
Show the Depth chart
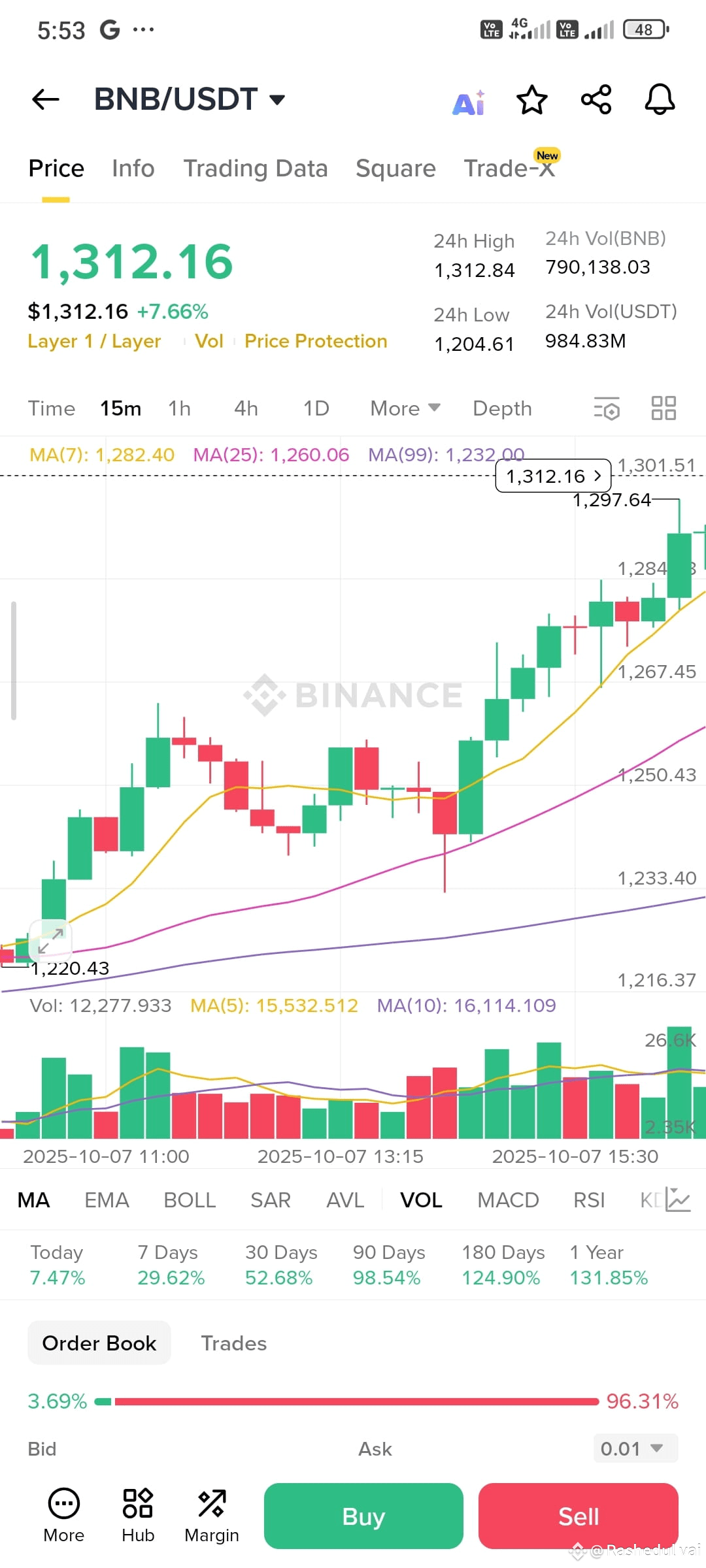pos(502,408)
